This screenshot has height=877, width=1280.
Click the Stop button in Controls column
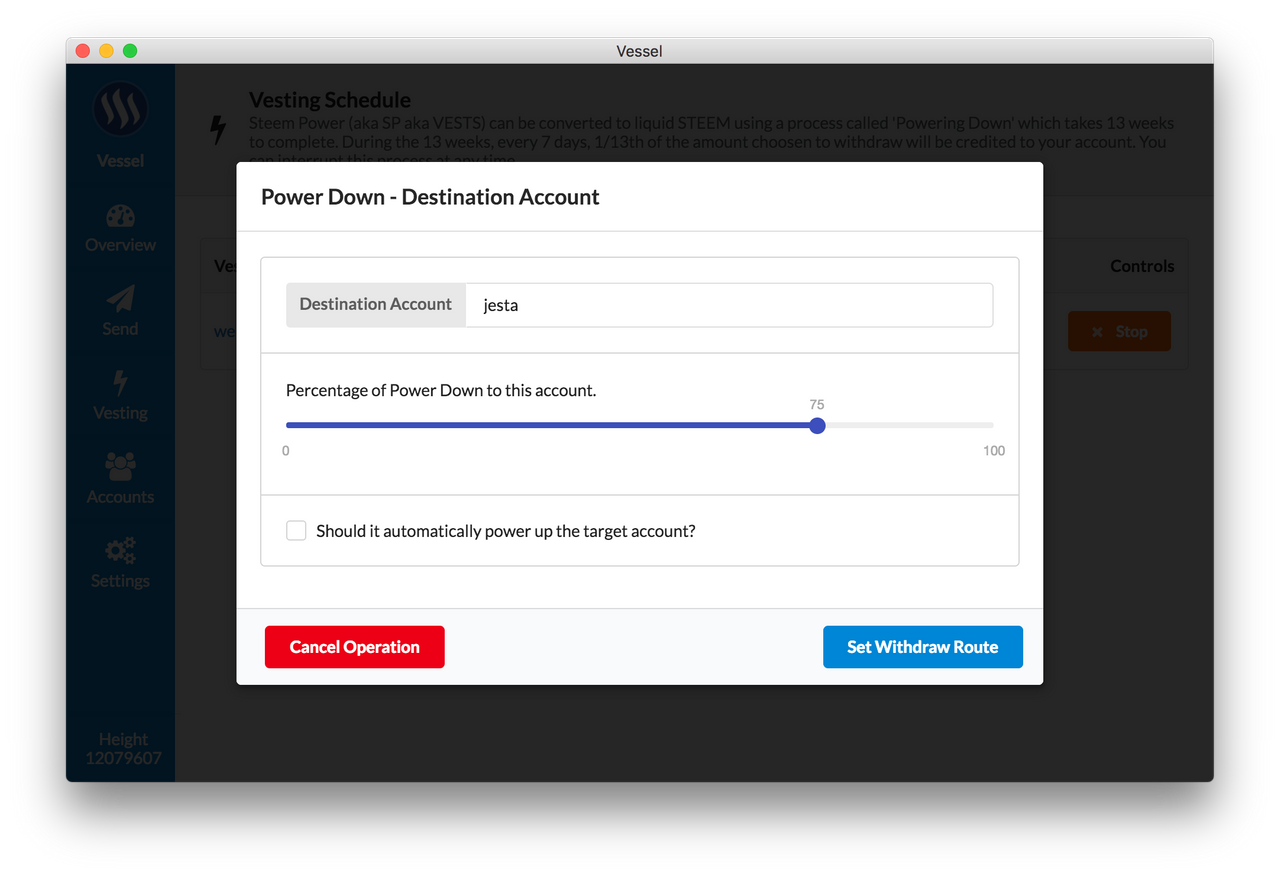tap(1119, 331)
